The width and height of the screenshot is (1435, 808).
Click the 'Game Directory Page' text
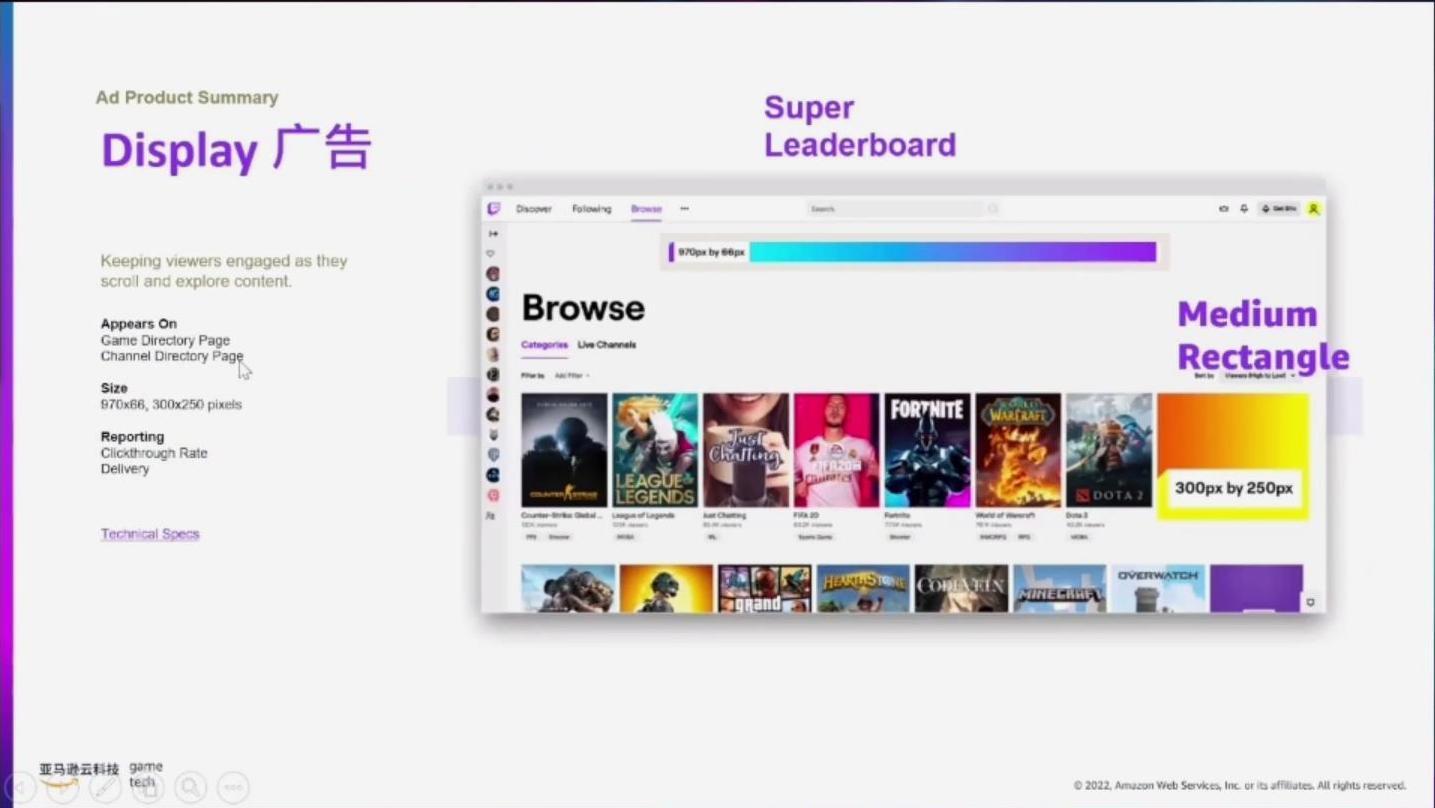pyautogui.click(x=165, y=340)
